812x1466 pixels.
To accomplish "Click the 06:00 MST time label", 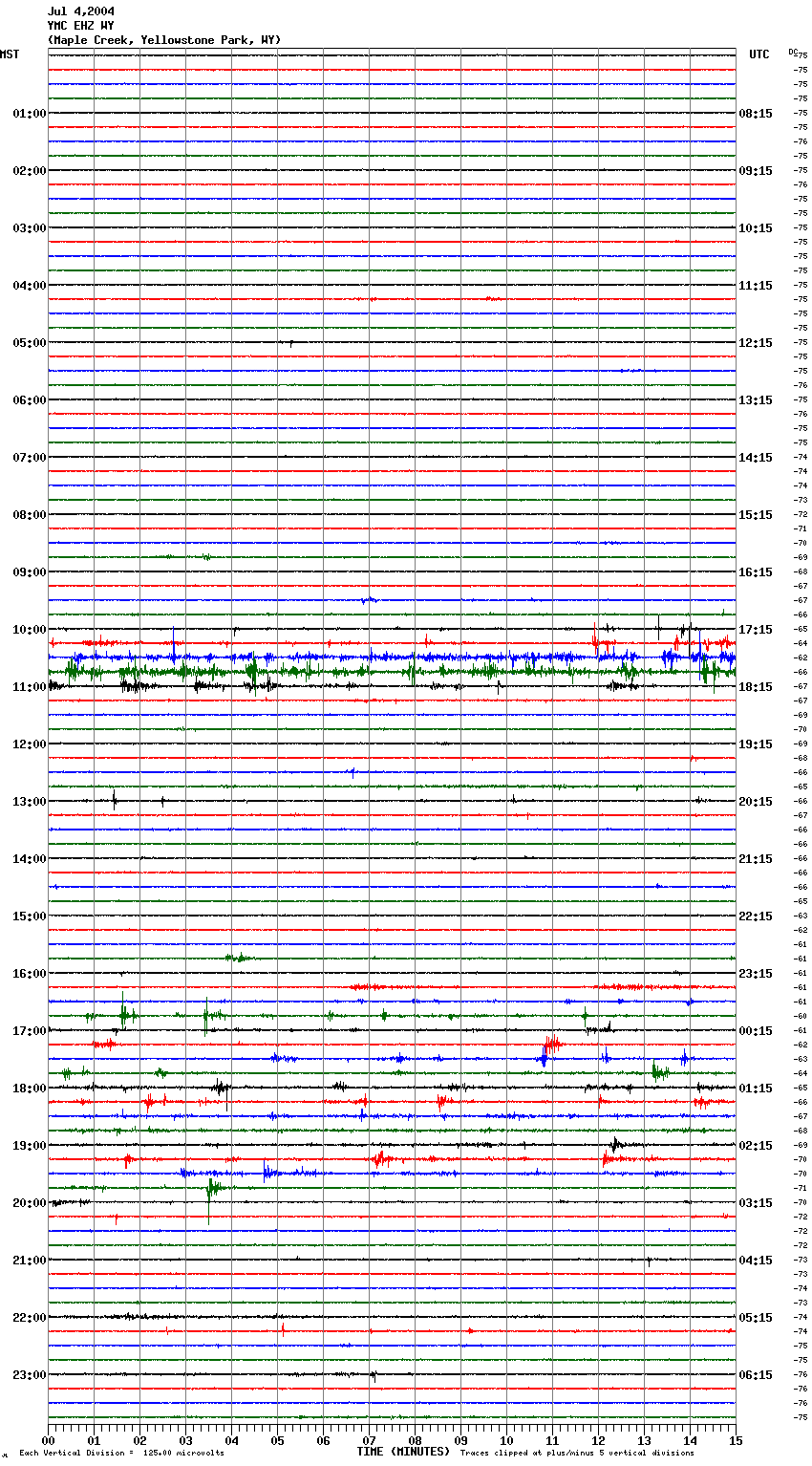I will 30,400.
